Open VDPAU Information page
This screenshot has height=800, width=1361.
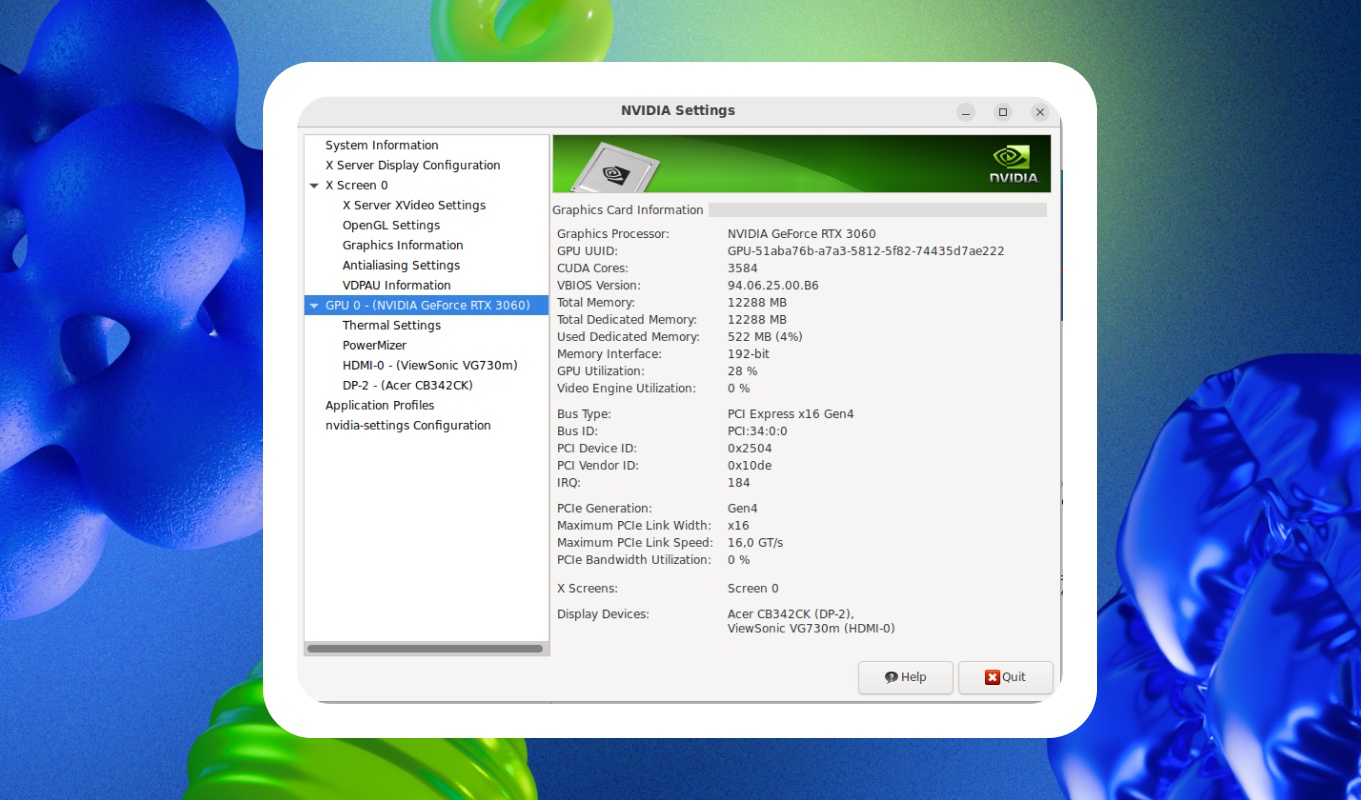click(x=397, y=285)
